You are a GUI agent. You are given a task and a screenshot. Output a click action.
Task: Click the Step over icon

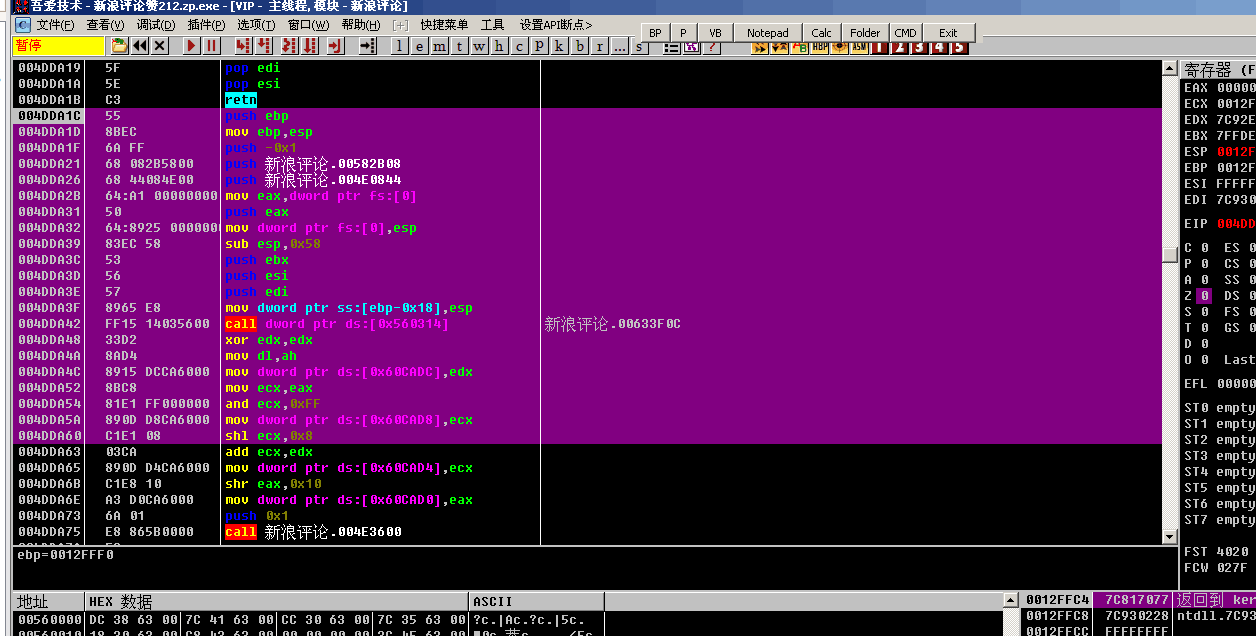[264, 46]
